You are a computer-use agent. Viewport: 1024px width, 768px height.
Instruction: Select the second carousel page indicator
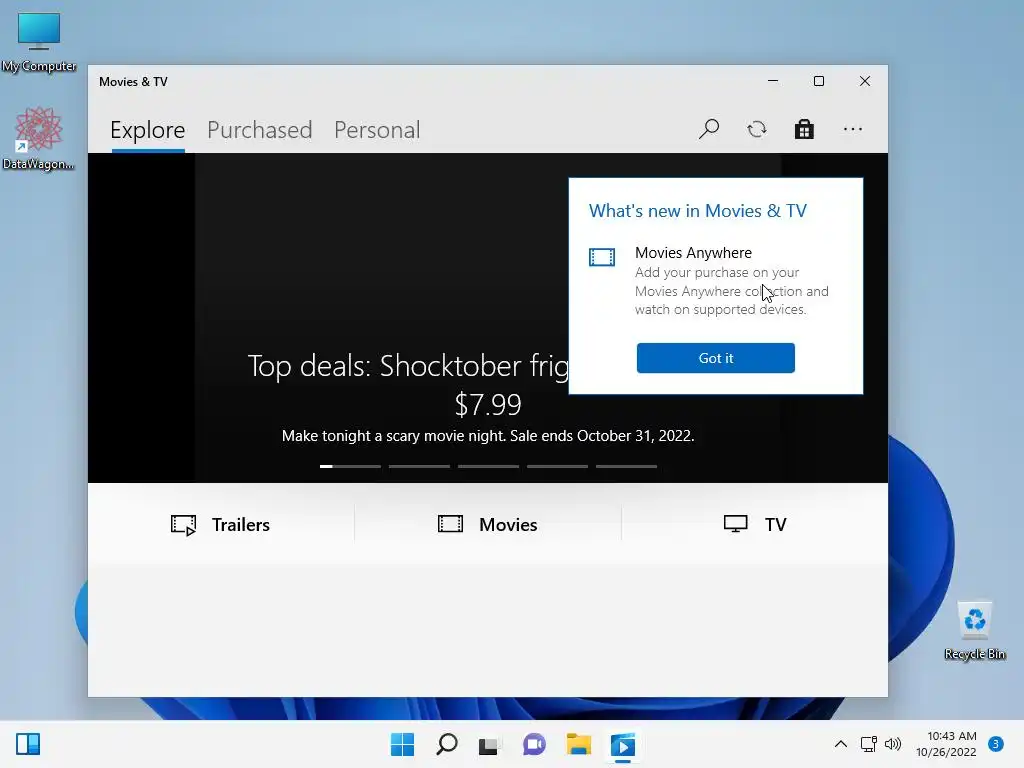tap(419, 466)
